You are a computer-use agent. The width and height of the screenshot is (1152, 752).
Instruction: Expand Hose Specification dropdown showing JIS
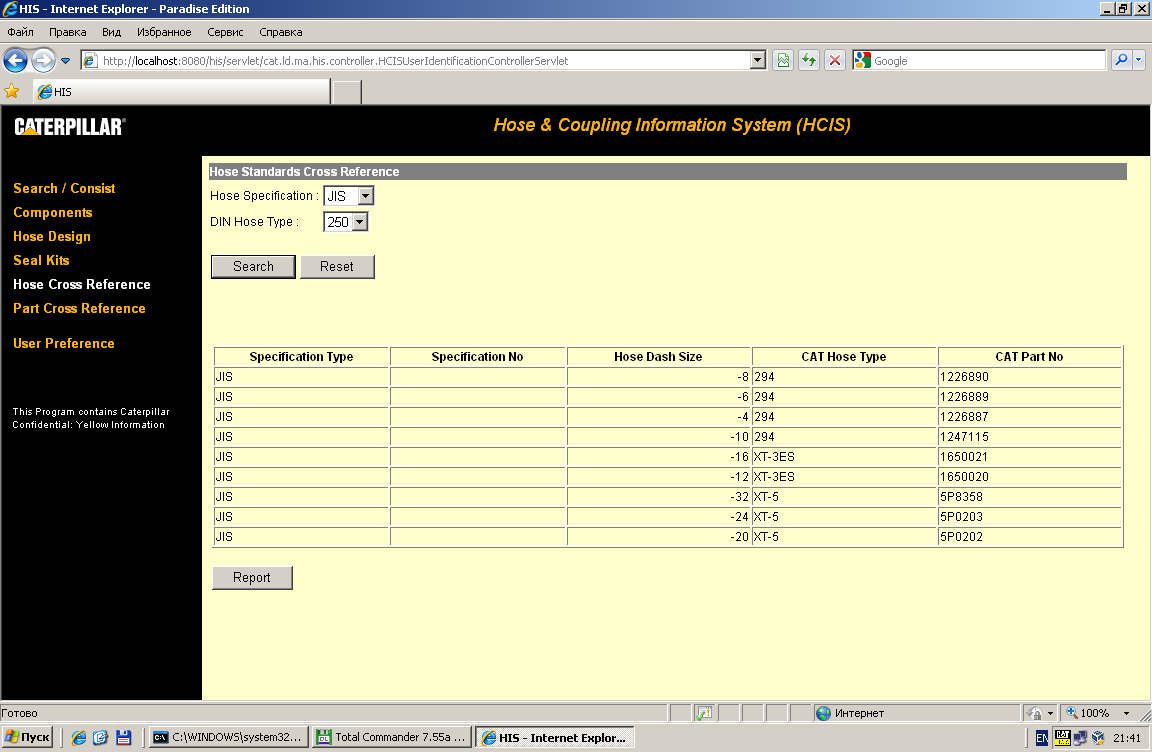pyautogui.click(x=365, y=196)
